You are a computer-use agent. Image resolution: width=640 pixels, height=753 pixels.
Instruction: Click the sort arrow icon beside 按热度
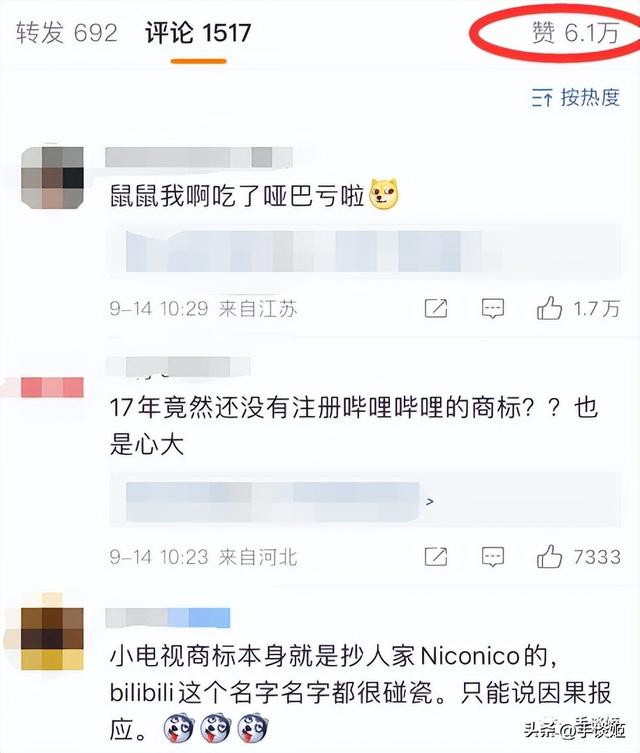[542, 97]
